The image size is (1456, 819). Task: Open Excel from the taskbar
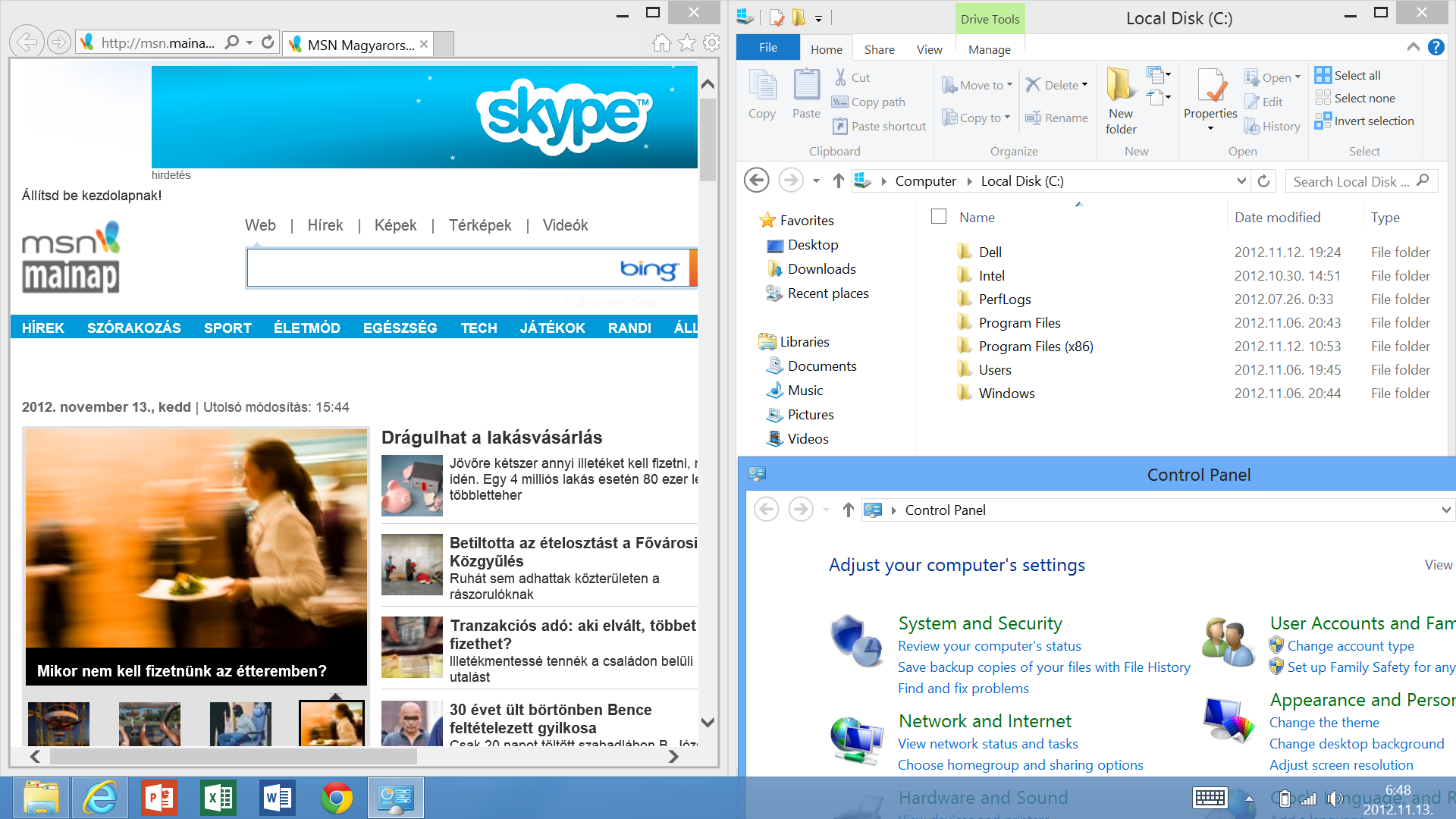(218, 798)
